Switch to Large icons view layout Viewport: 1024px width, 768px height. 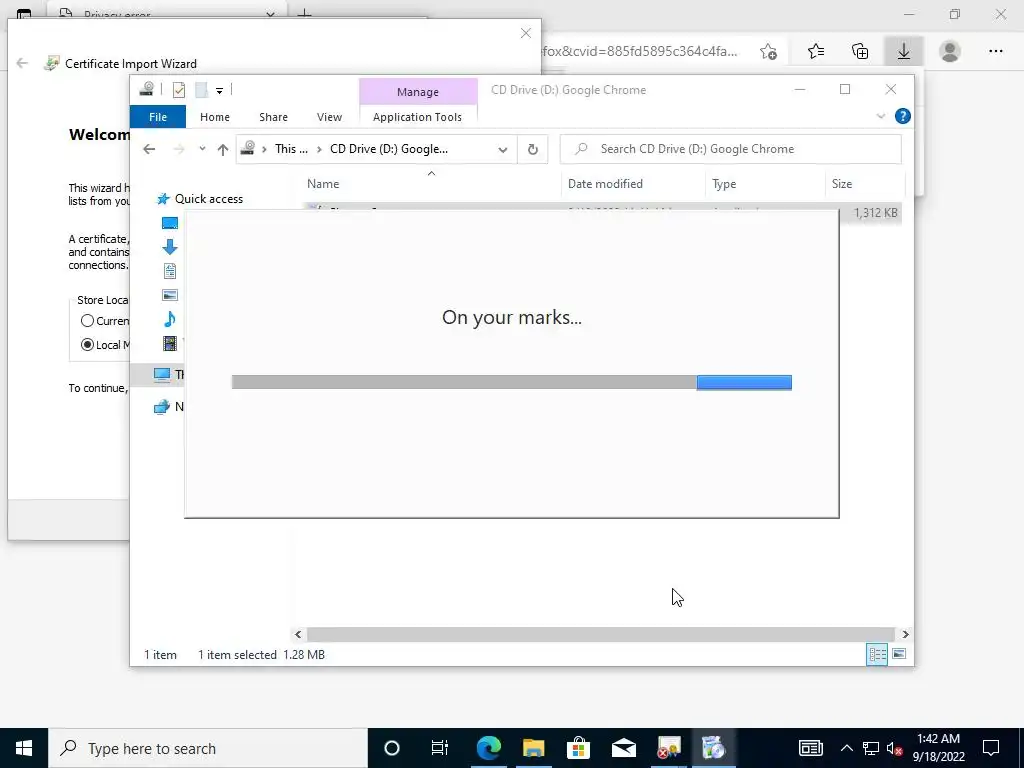tap(899, 654)
